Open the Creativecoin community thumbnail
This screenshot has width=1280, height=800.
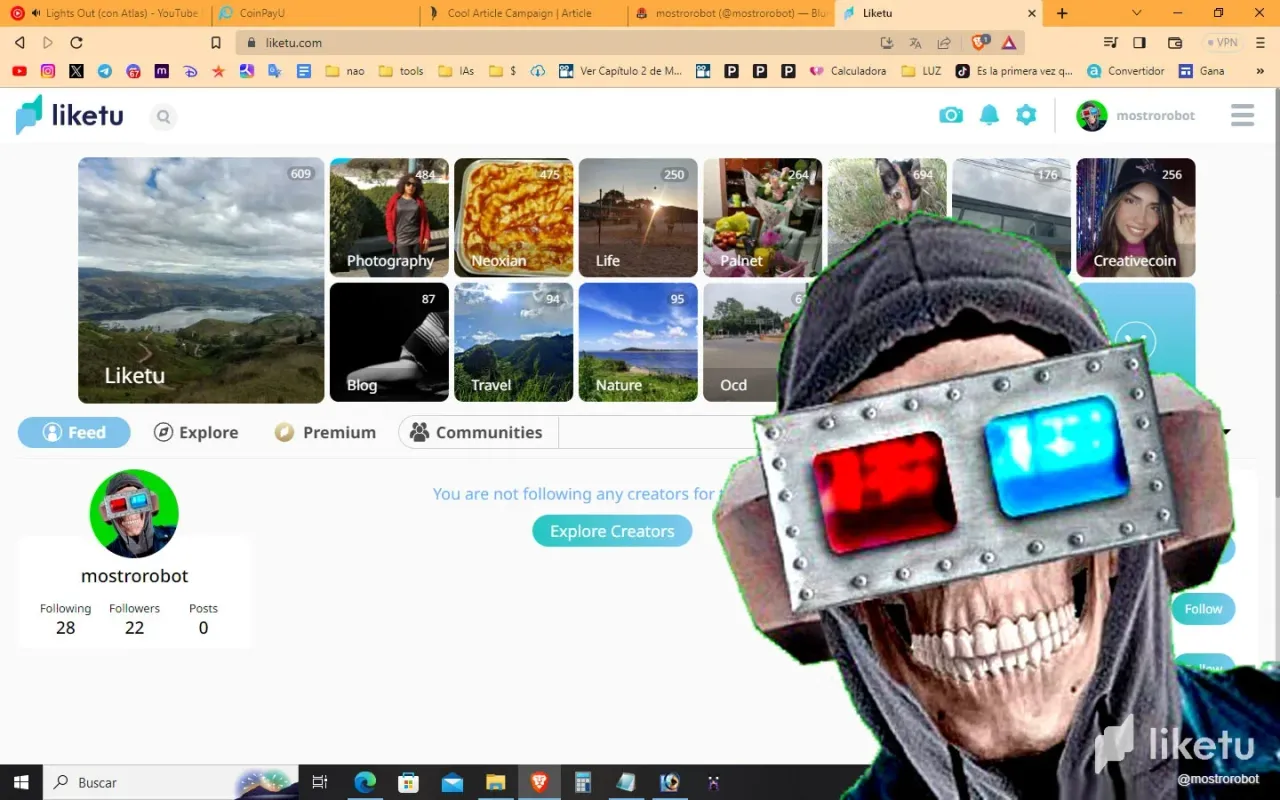[1136, 217]
